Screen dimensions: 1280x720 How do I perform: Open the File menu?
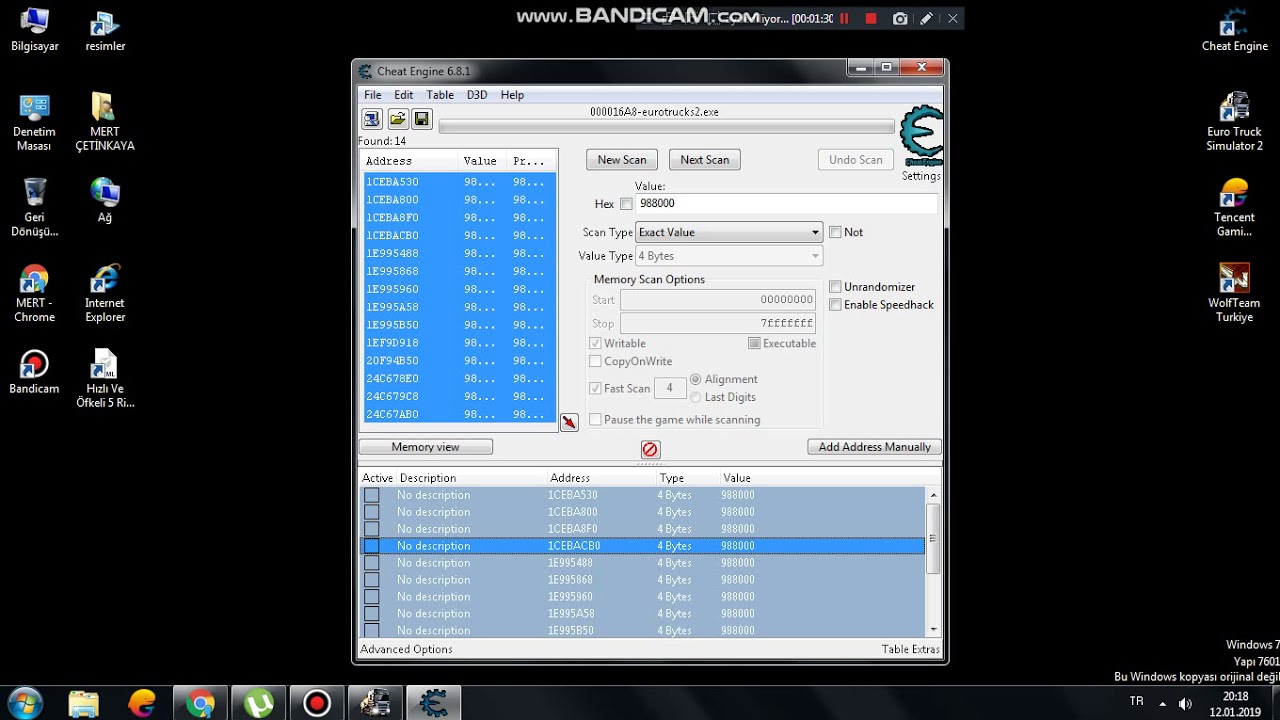pos(372,95)
